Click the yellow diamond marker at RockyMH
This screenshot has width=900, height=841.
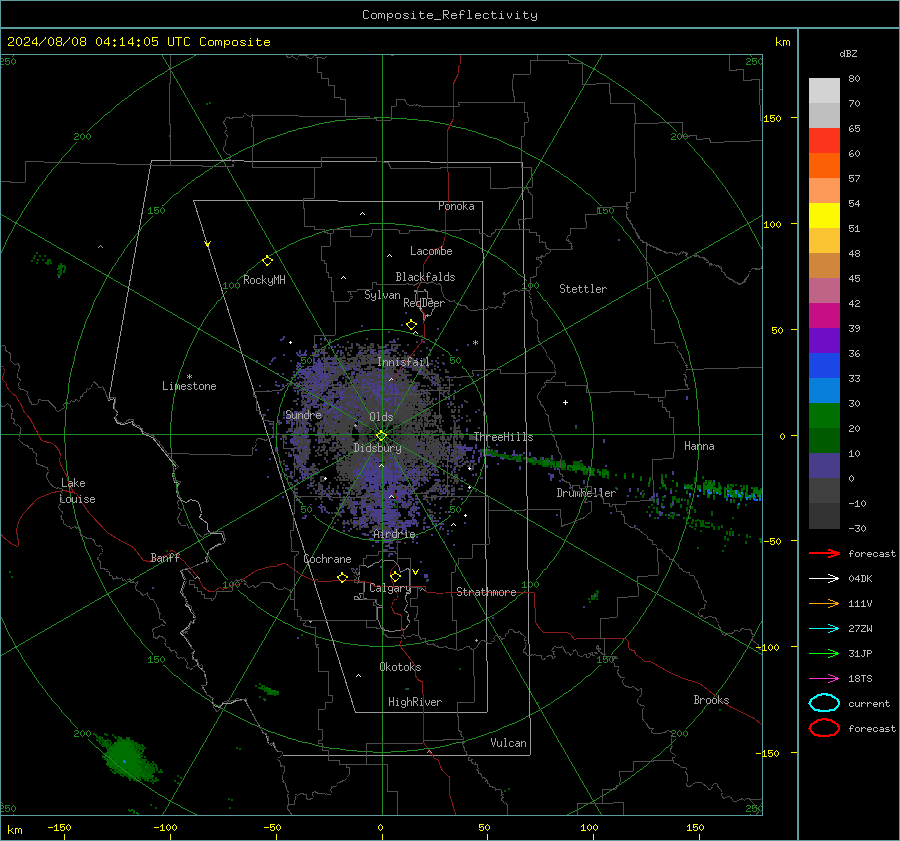(x=267, y=261)
